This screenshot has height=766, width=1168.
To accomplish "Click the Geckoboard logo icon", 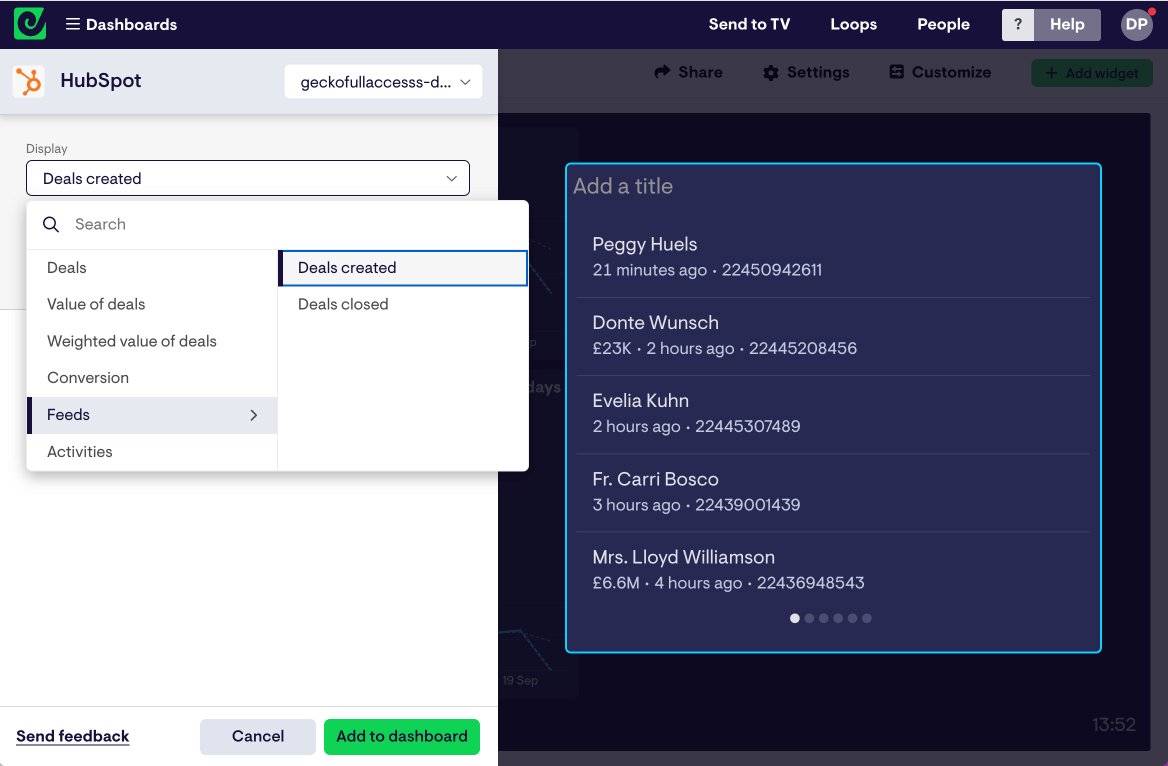I will click(x=30, y=24).
